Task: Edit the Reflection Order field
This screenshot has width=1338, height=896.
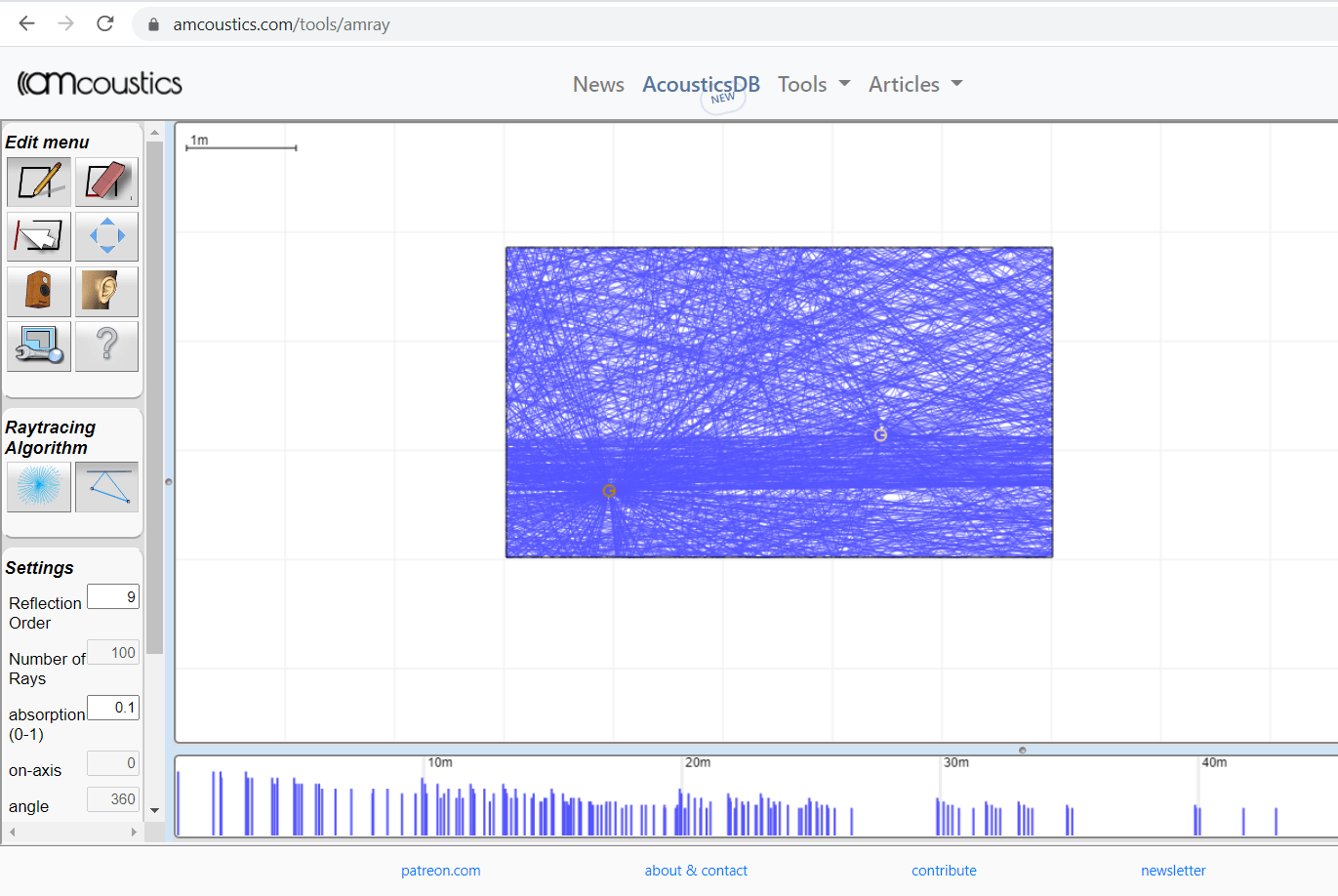Action: coord(113,596)
